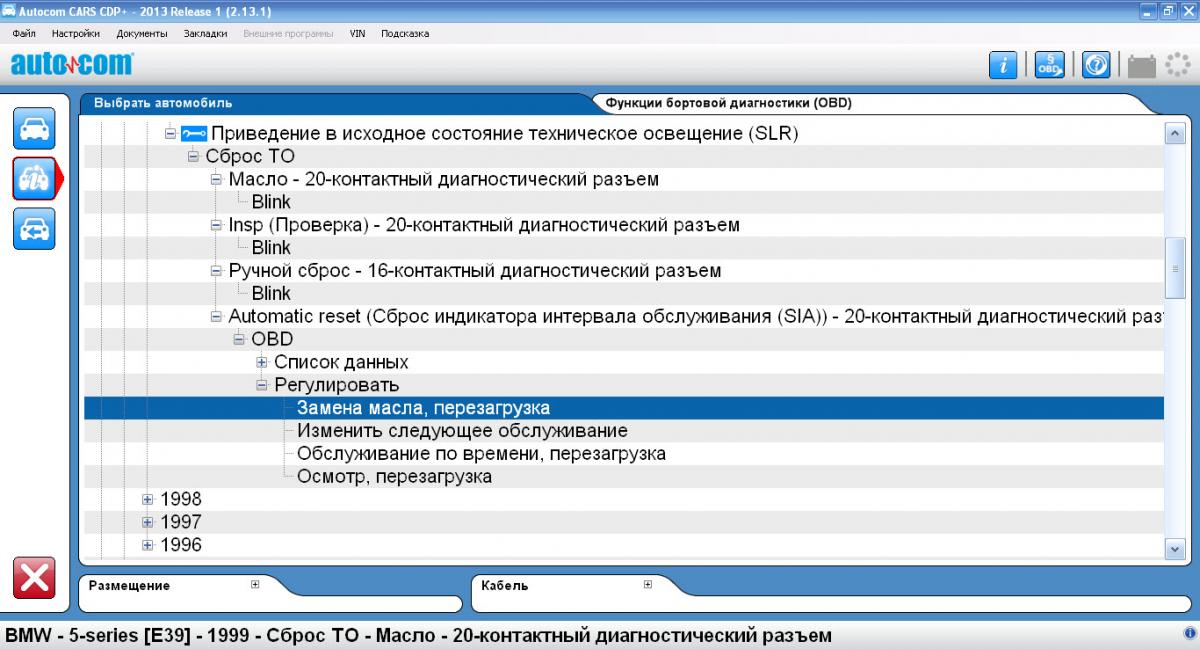
Task: Collapse the Insp (Проверка) node
Action: click(216, 225)
